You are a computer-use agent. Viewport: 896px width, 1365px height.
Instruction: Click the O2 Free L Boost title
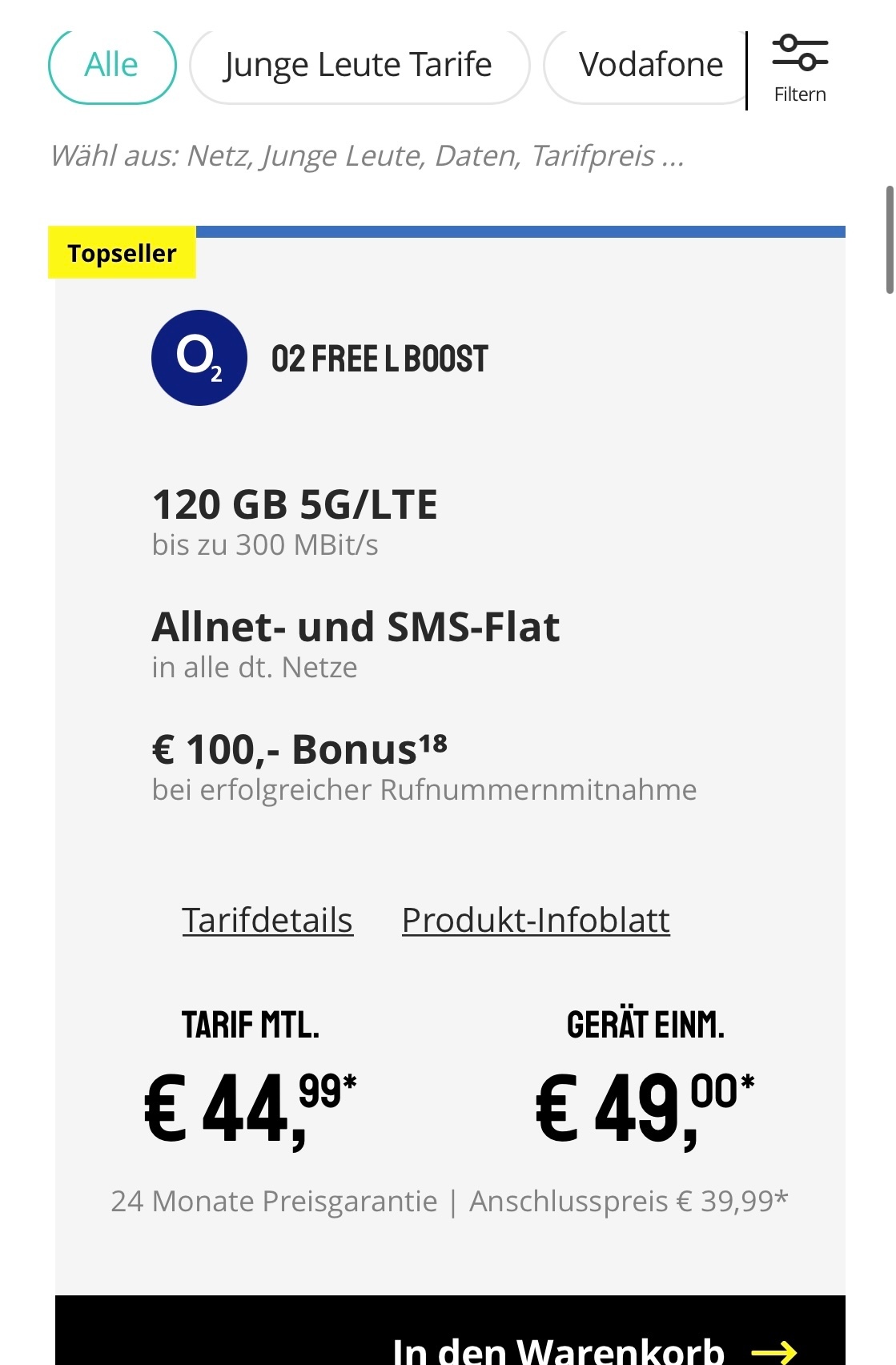point(380,359)
